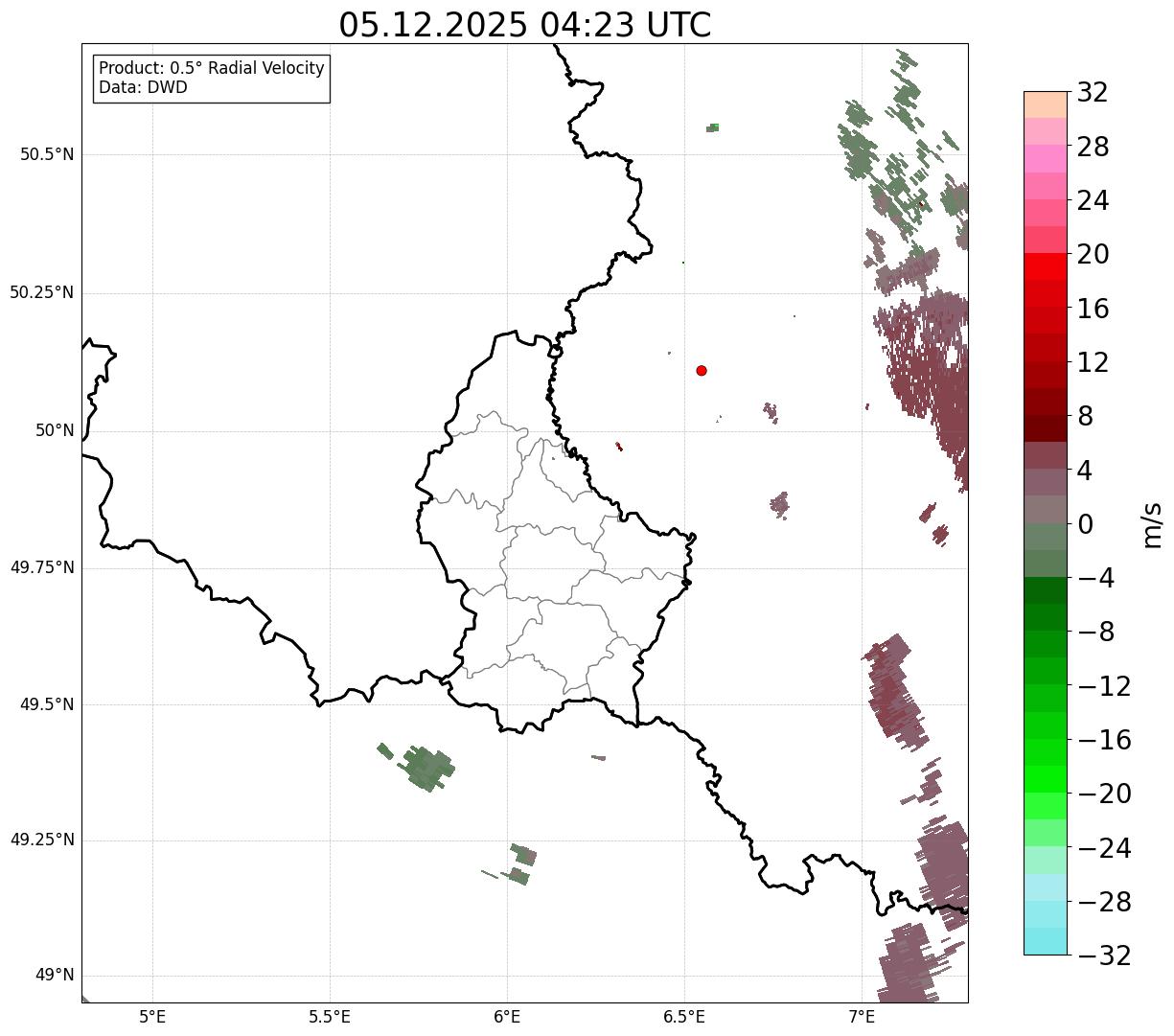Click the colorbar −32 tick label
This screenshot has width=1174, height=1036.
tap(1104, 955)
